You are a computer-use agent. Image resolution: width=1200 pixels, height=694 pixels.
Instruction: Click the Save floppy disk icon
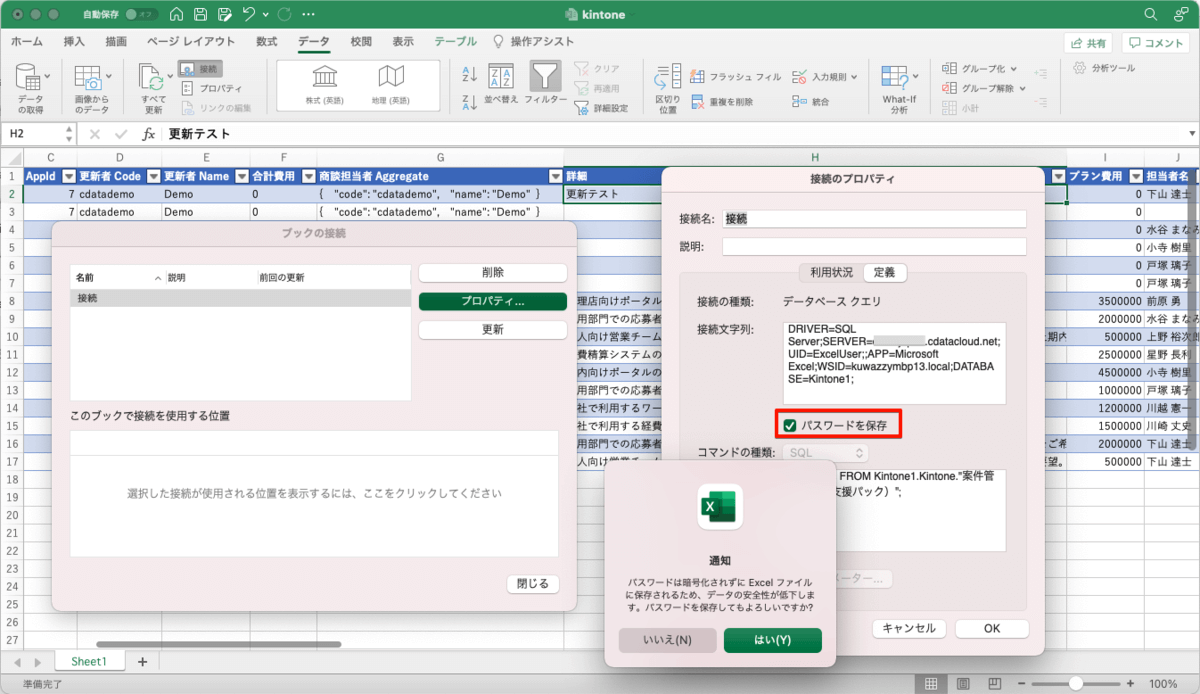(201, 15)
